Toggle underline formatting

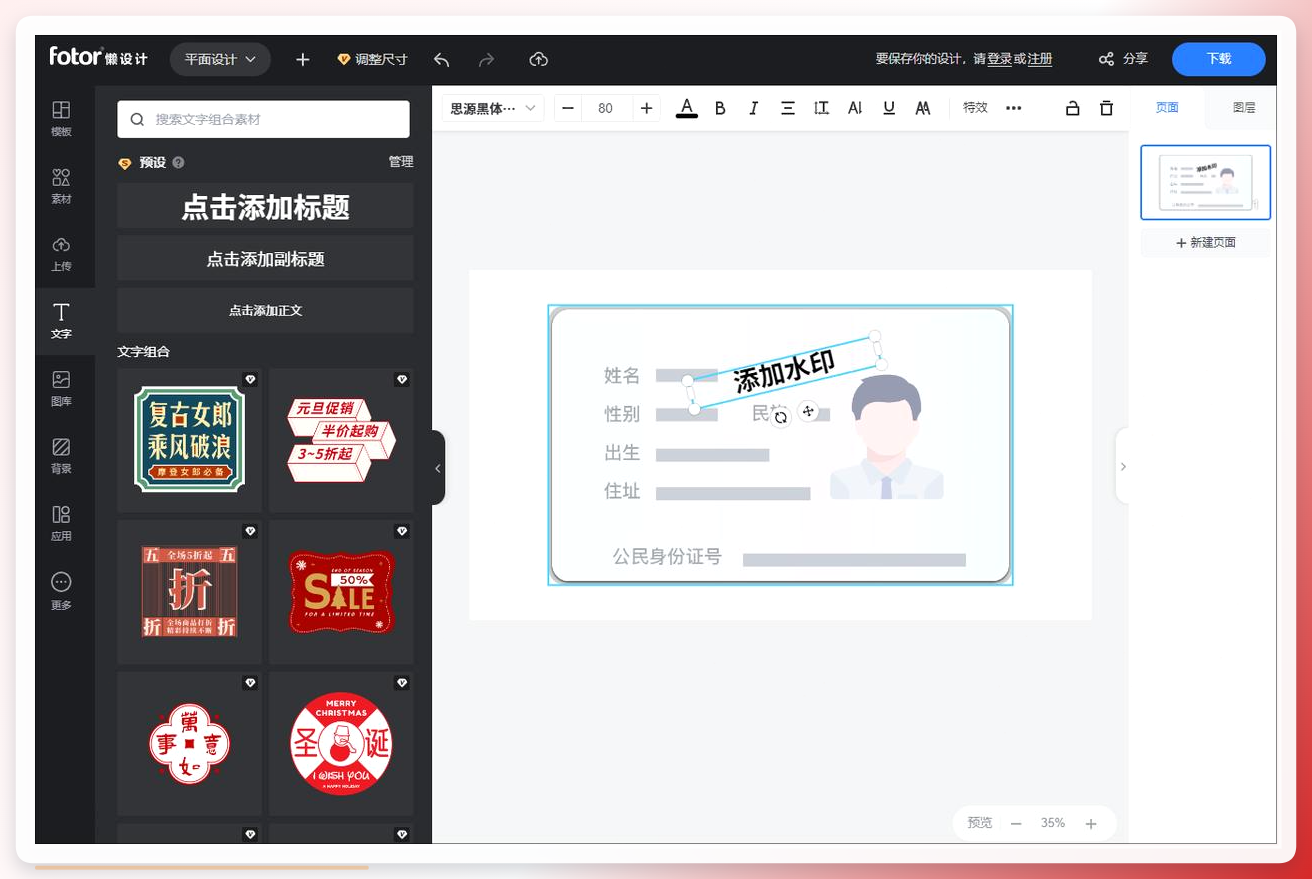(889, 108)
